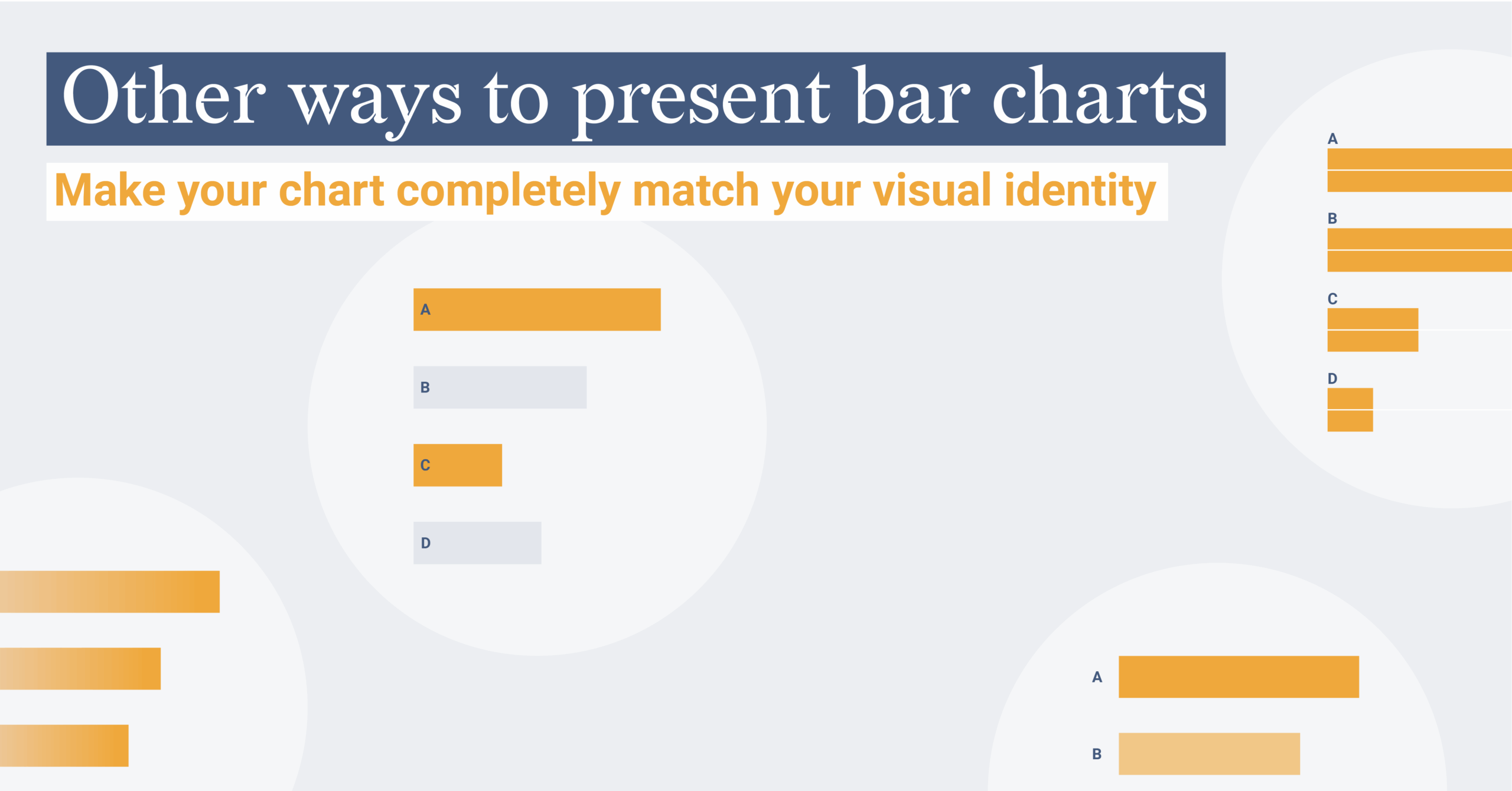Viewport: 1512px width, 791px height.
Task: Click orange bar C in the center chart
Action: point(457,465)
